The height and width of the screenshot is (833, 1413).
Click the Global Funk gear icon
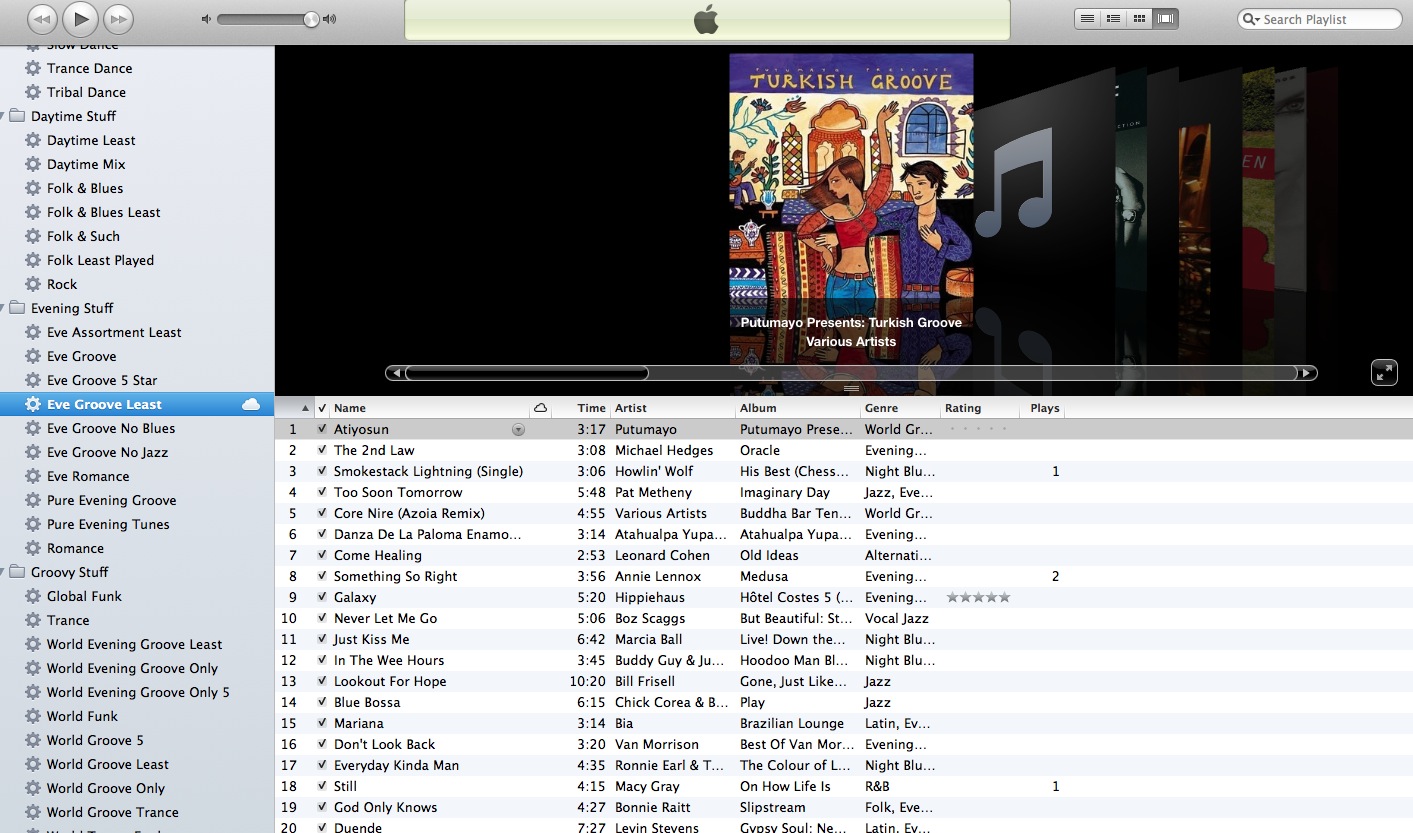click(x=33, y=596)
